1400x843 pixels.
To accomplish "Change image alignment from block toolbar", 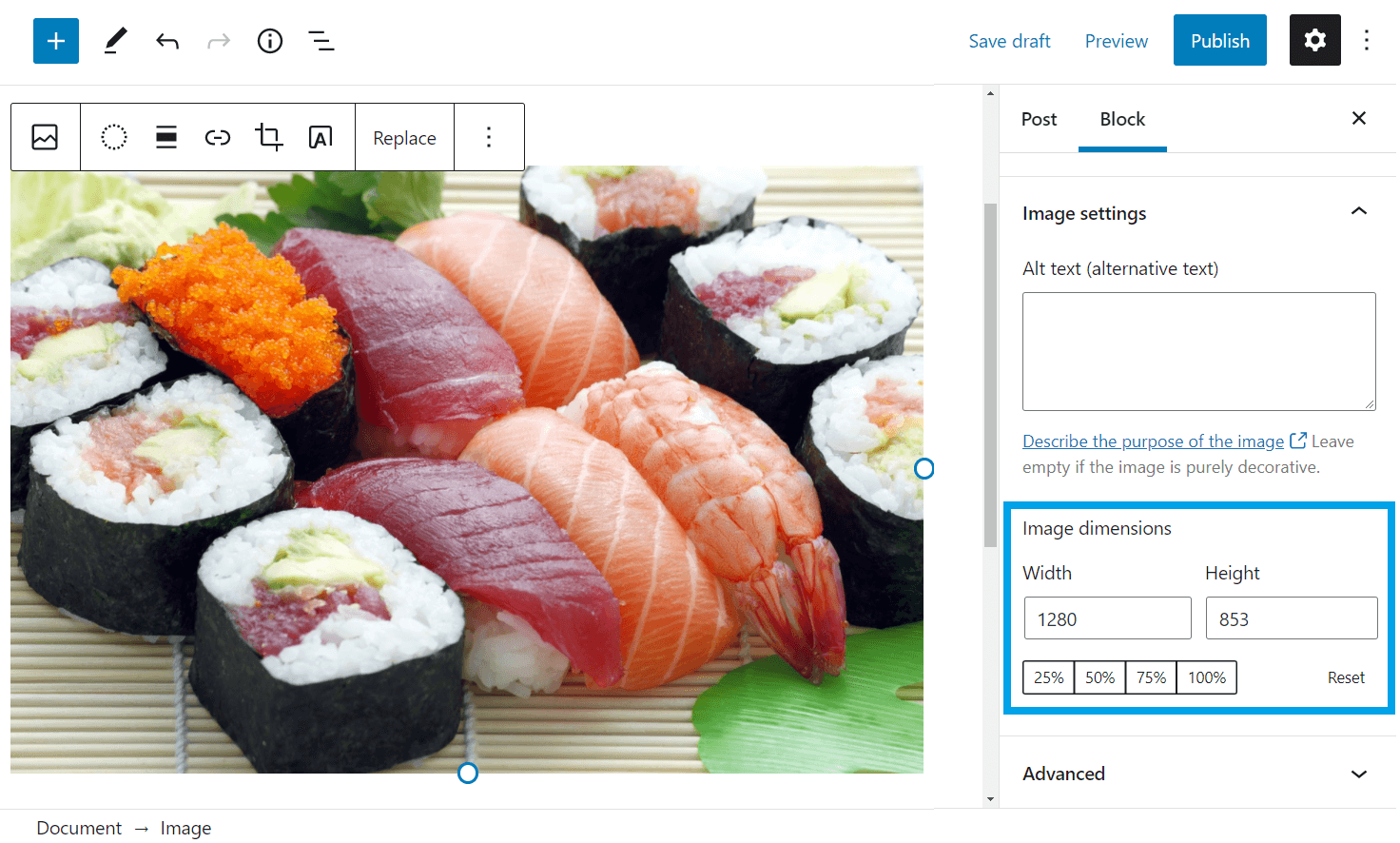I will click(x=166, y=137).
